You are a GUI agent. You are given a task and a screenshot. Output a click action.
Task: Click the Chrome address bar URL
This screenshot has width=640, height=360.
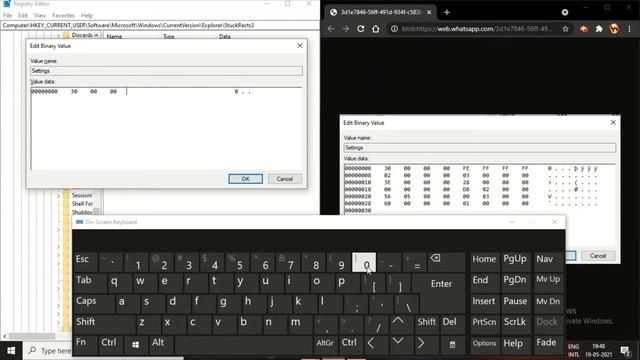[x=477, y=29]
